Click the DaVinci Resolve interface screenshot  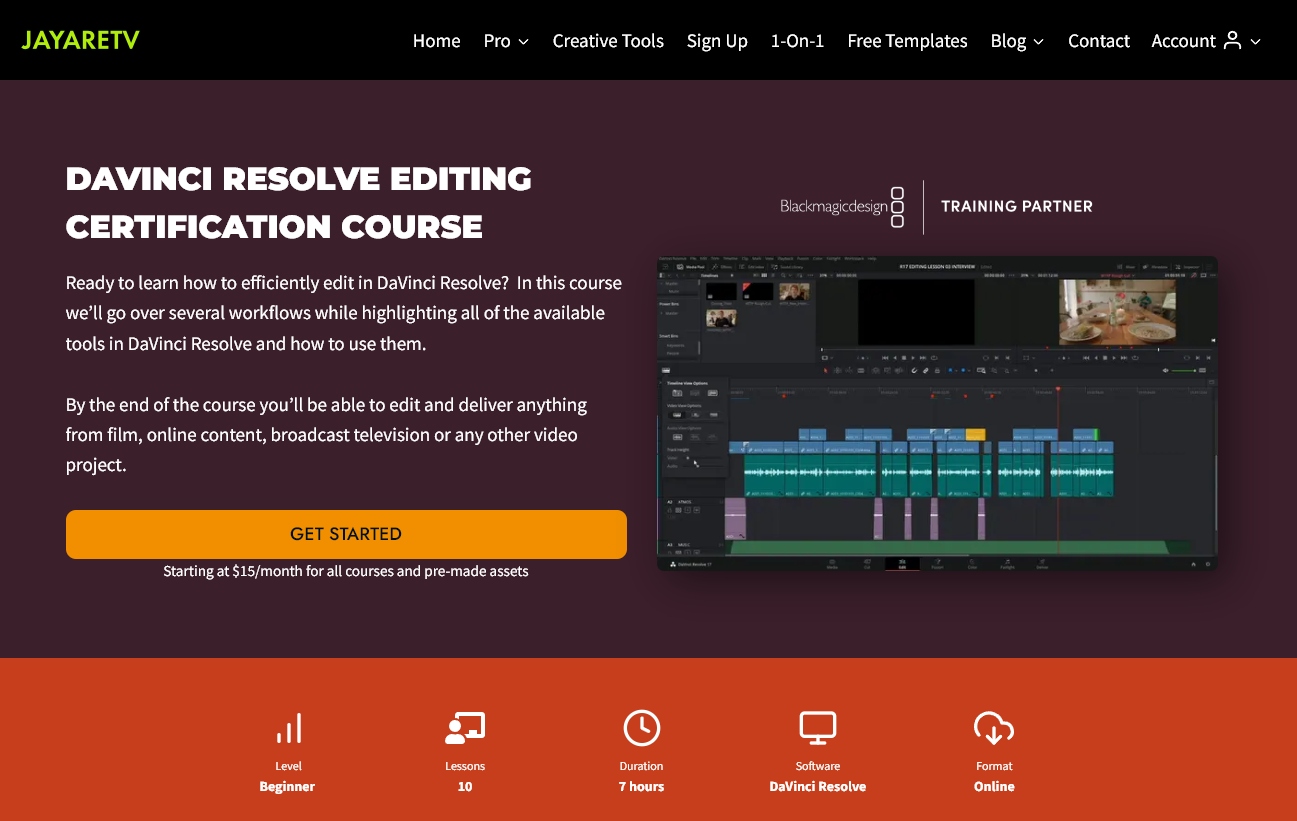938,414
